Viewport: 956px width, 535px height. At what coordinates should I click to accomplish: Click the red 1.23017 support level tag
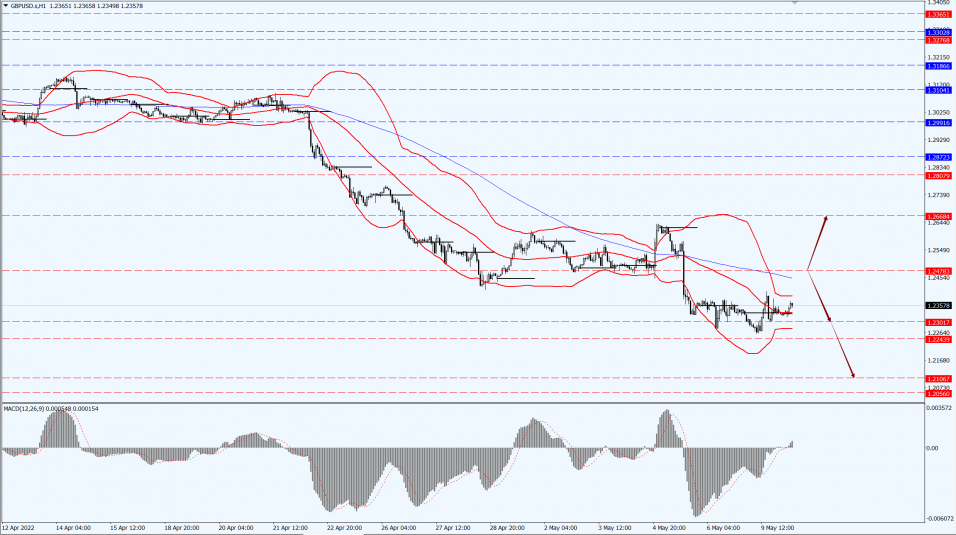(938, 322)
